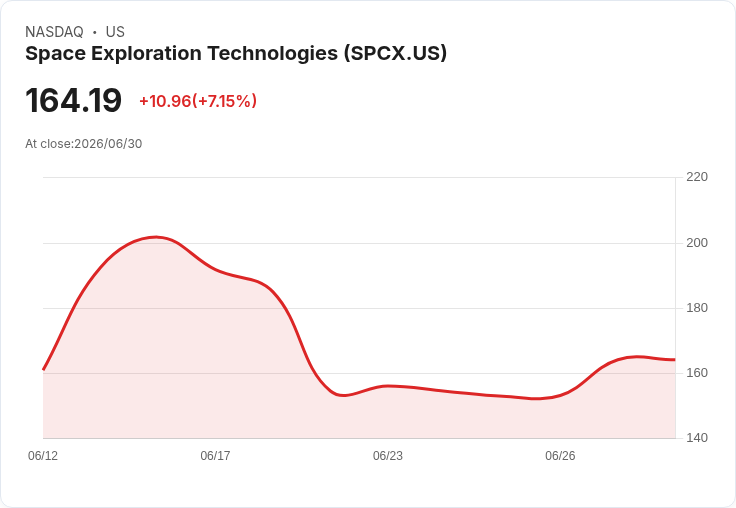Click the At close:2026/06/30 text

84,144
